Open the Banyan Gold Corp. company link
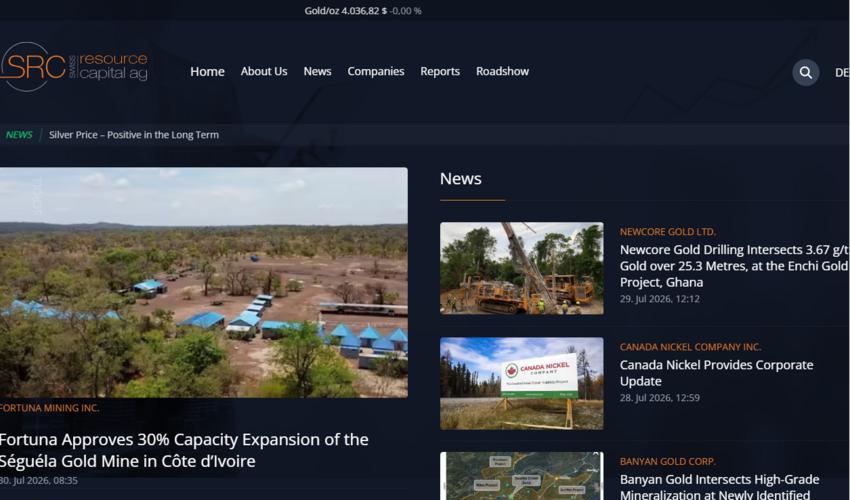 (668, 461)
